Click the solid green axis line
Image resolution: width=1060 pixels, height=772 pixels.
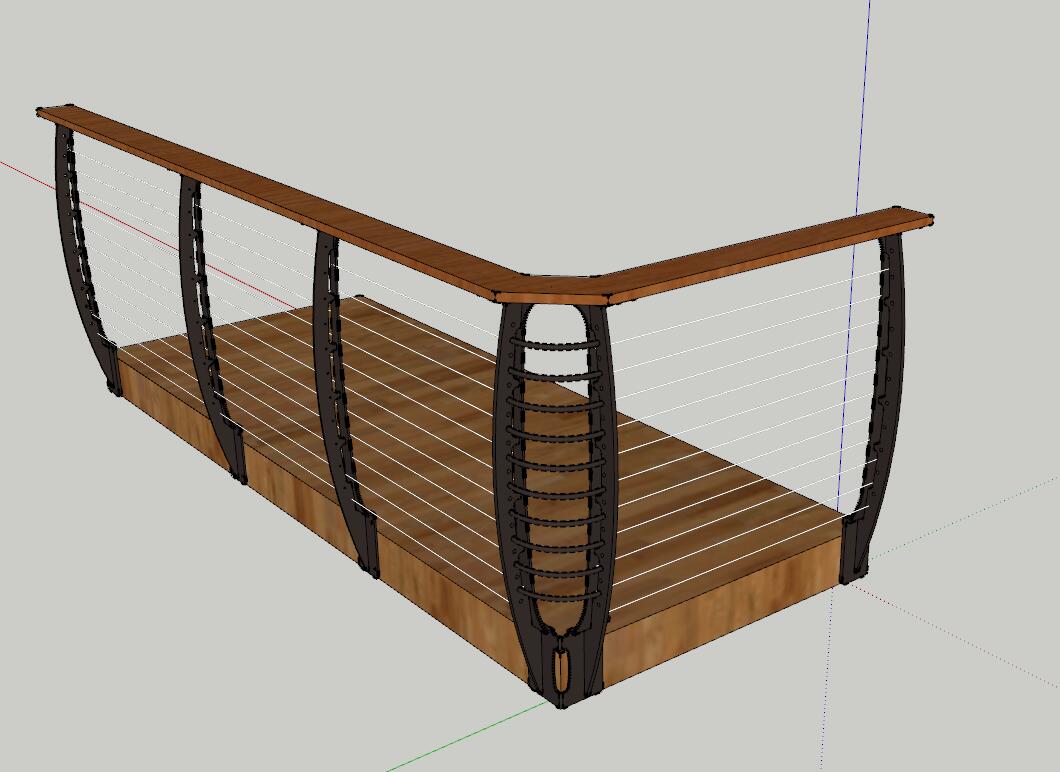[x=460, y=738]
